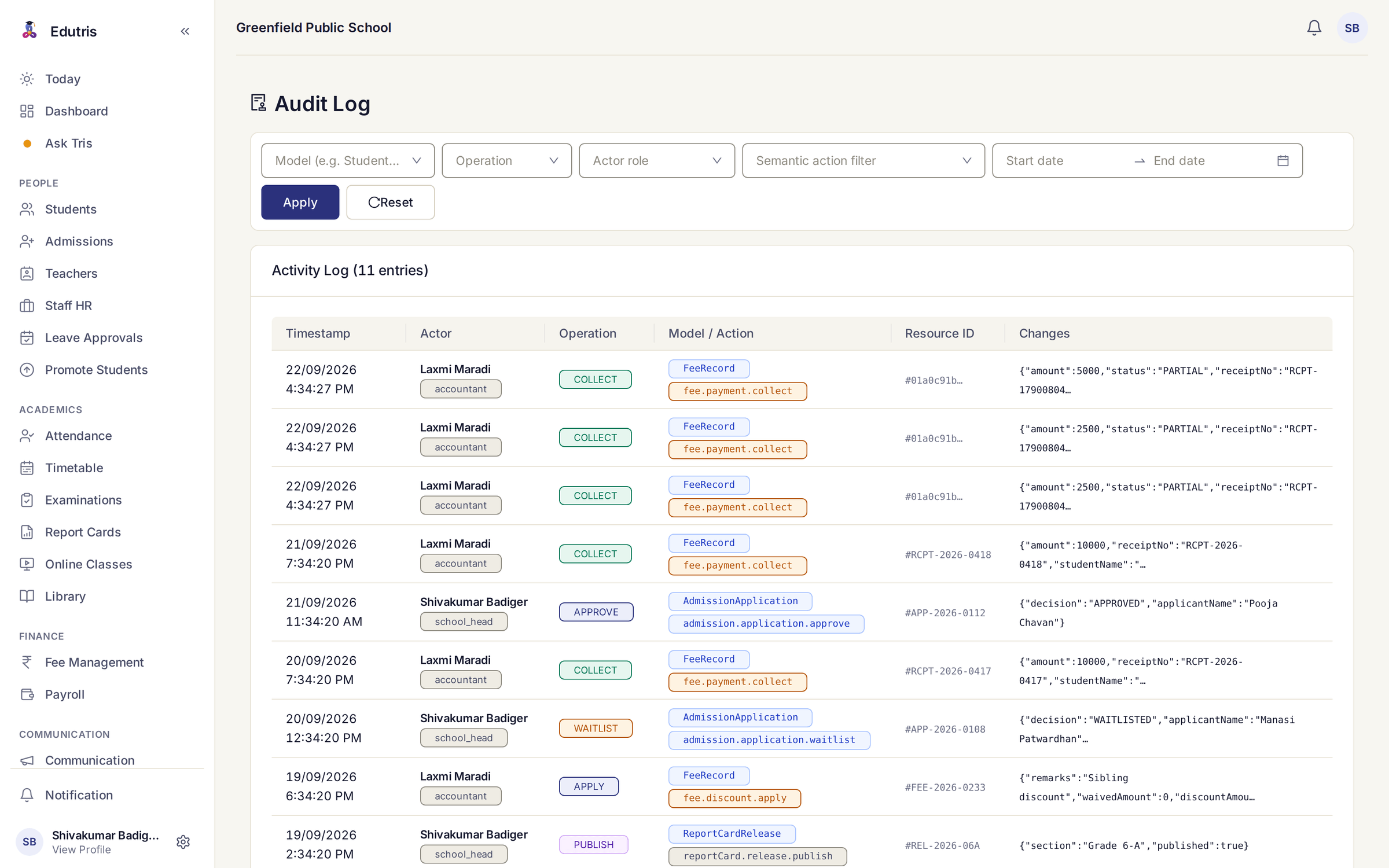
Task: Apply the audit log filters
Action: 300,203
